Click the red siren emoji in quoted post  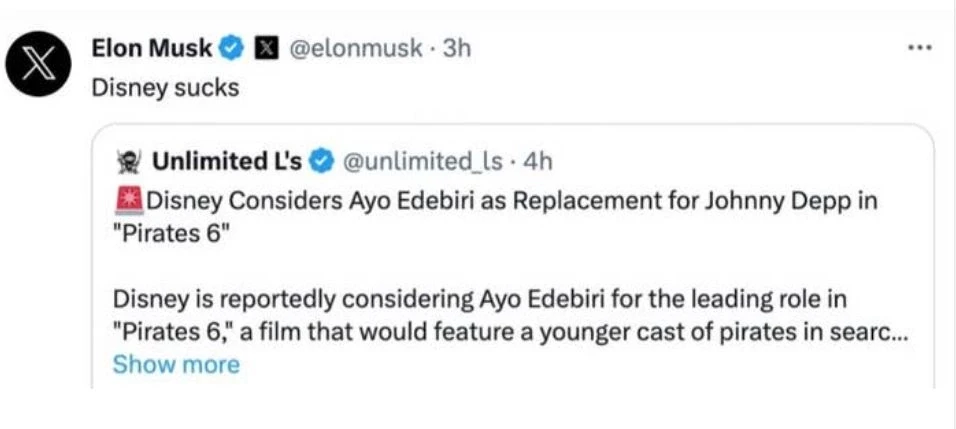click(x=127, y=201)
